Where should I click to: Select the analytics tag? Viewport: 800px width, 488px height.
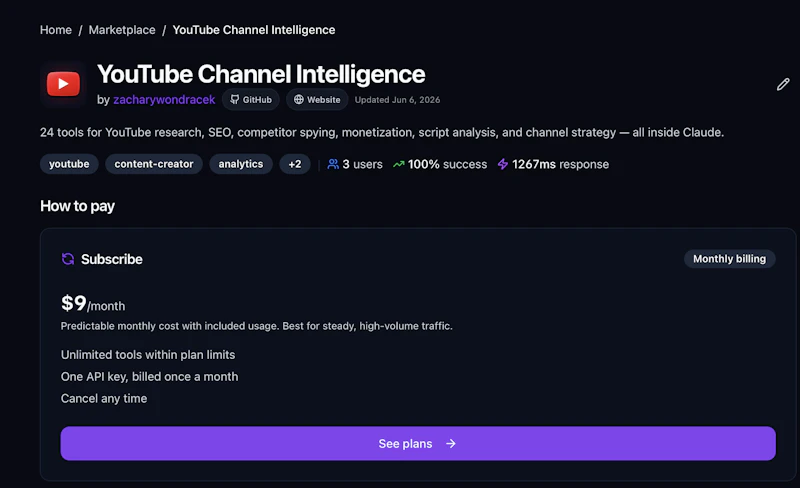[241, 164]
